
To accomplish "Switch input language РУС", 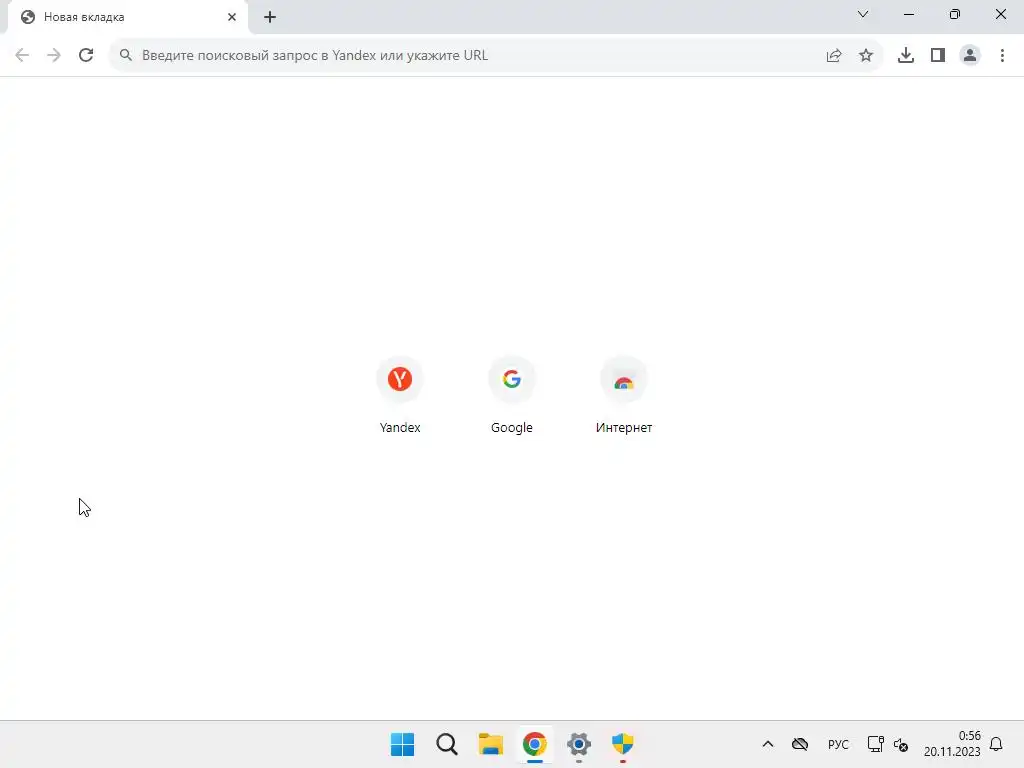I will click(x=839, y=744).
